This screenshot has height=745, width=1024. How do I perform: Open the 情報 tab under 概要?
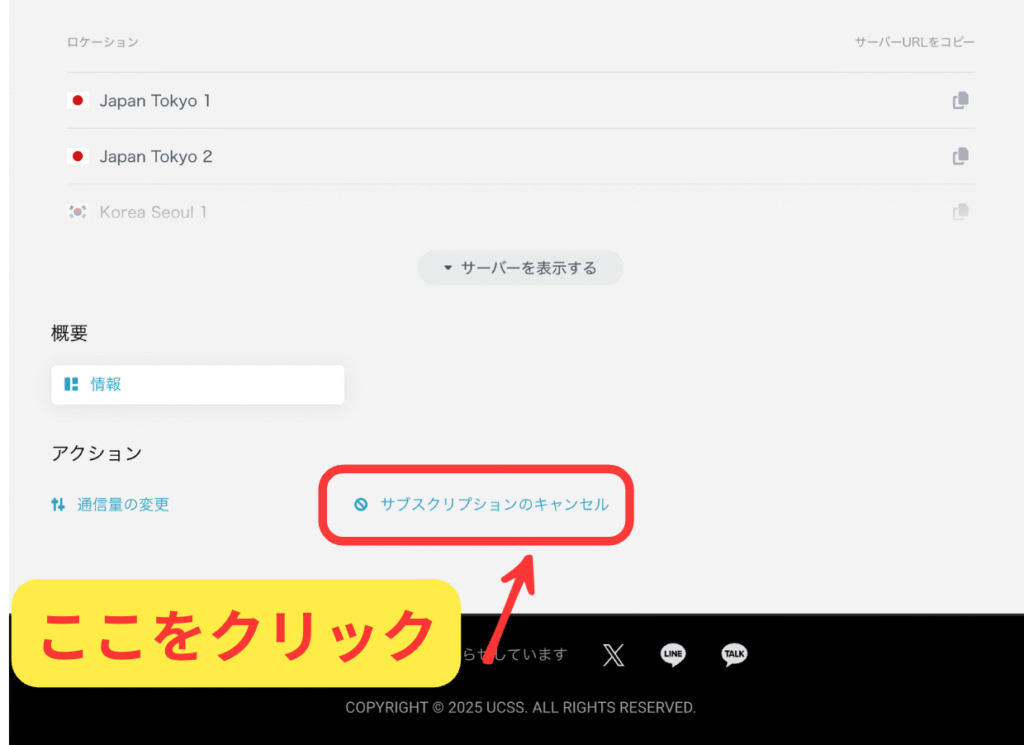(x=106, y=384)
